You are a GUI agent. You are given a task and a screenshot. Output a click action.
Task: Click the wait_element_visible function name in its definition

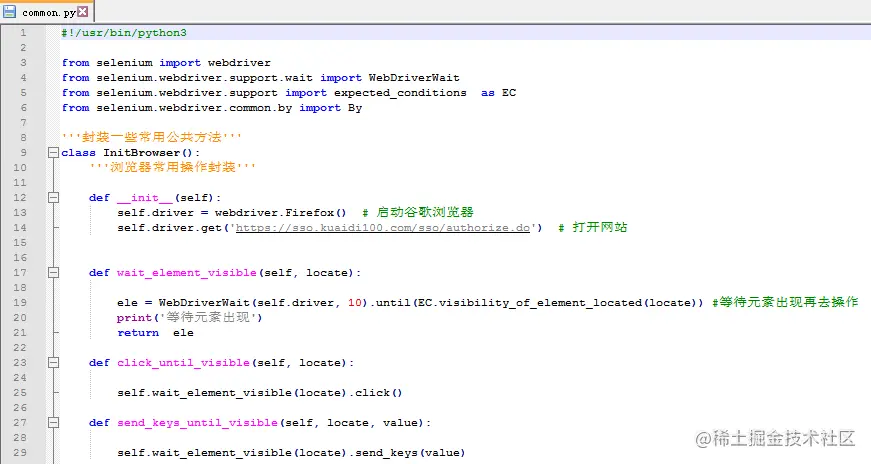coord(187,272)
